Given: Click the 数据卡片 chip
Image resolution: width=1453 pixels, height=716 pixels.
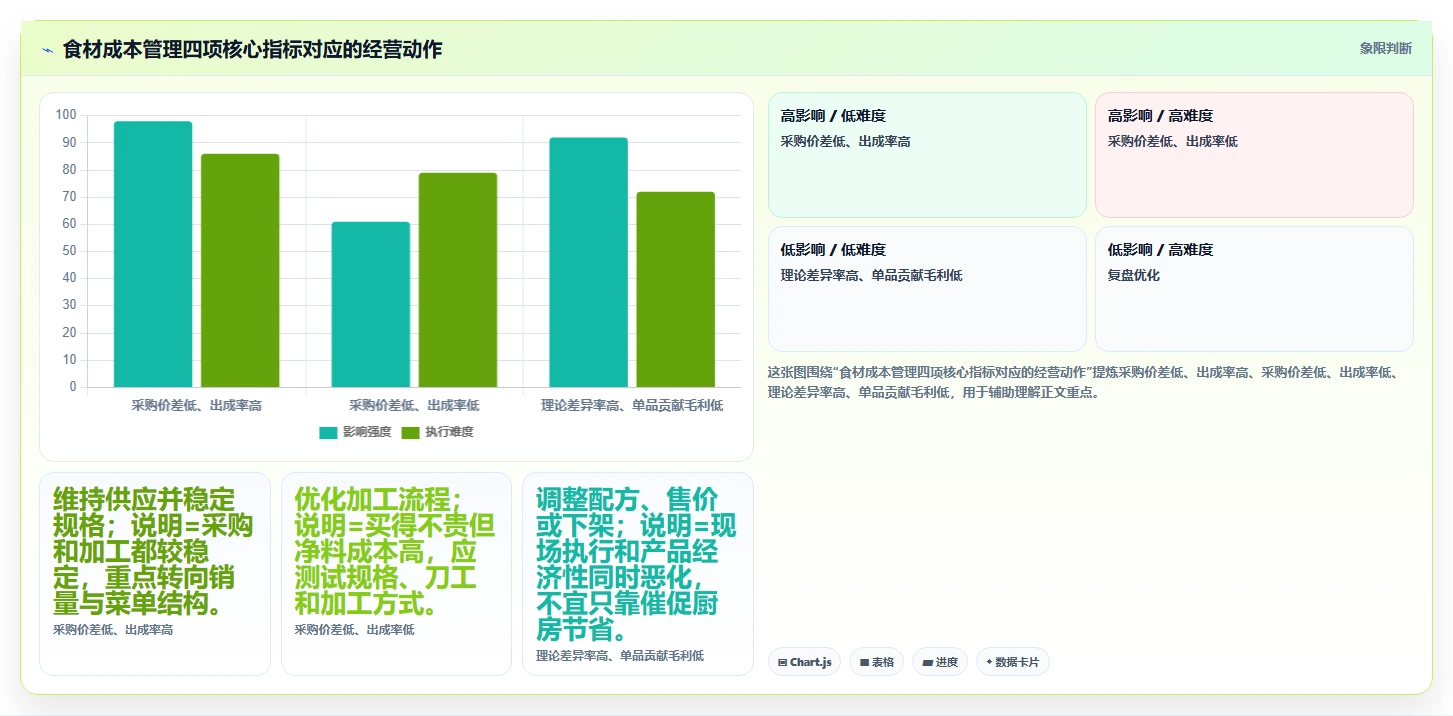Looking at the screenshot, I should tap(1012, 662).
